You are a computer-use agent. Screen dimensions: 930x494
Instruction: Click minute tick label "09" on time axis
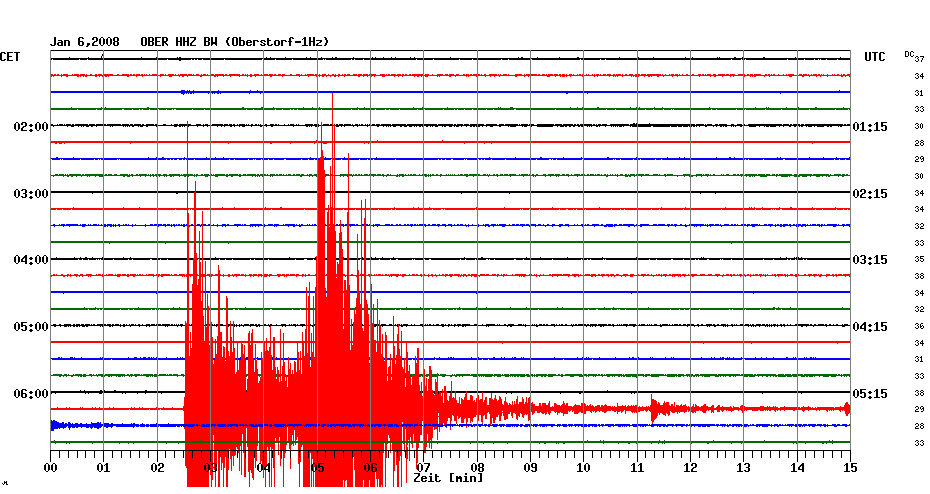pyautogui.click(x=530, y=468)
